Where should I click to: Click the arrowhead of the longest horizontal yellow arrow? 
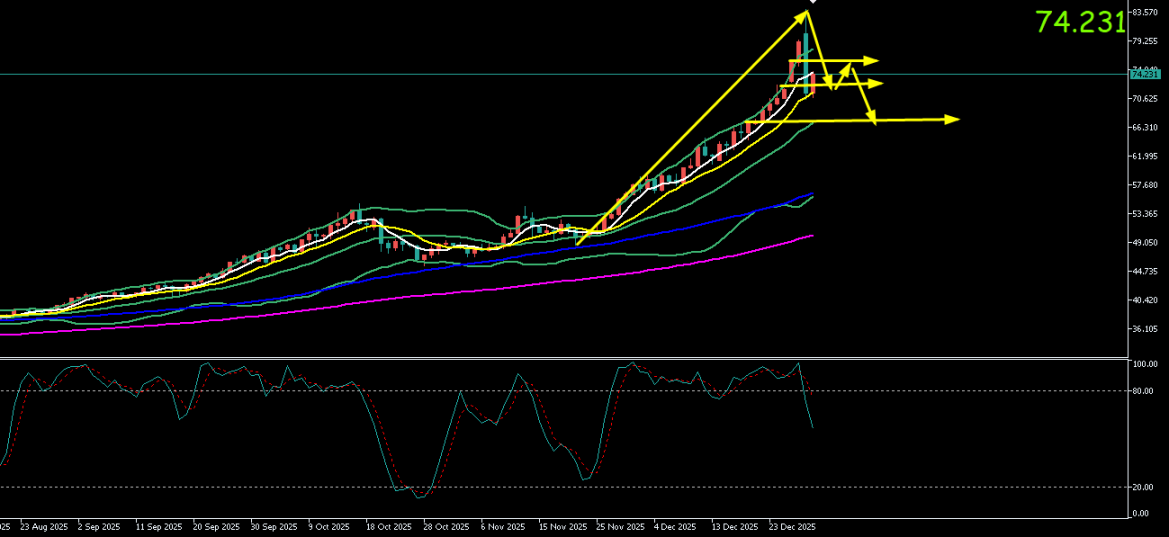(x=953, y=119)
